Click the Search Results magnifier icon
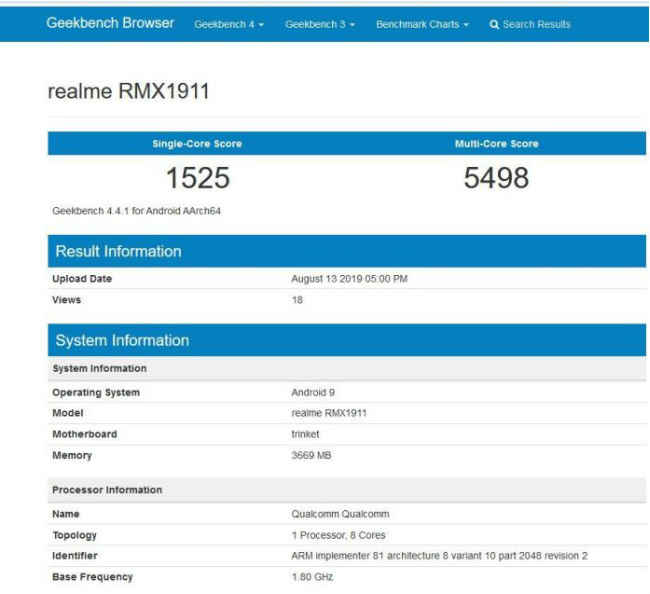The image size is (650, 594). click(494, 25)
